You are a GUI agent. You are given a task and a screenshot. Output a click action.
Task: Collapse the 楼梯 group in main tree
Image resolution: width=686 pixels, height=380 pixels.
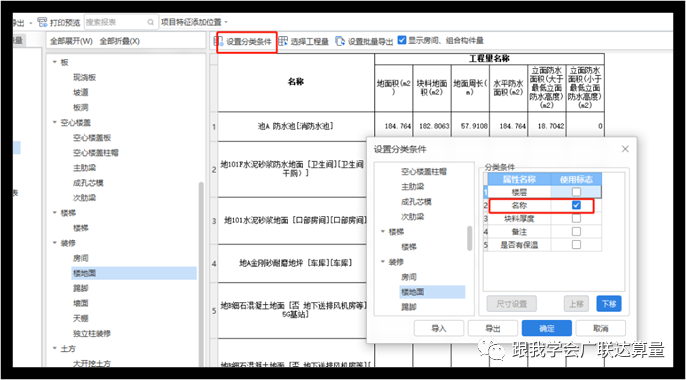point(55,213)
